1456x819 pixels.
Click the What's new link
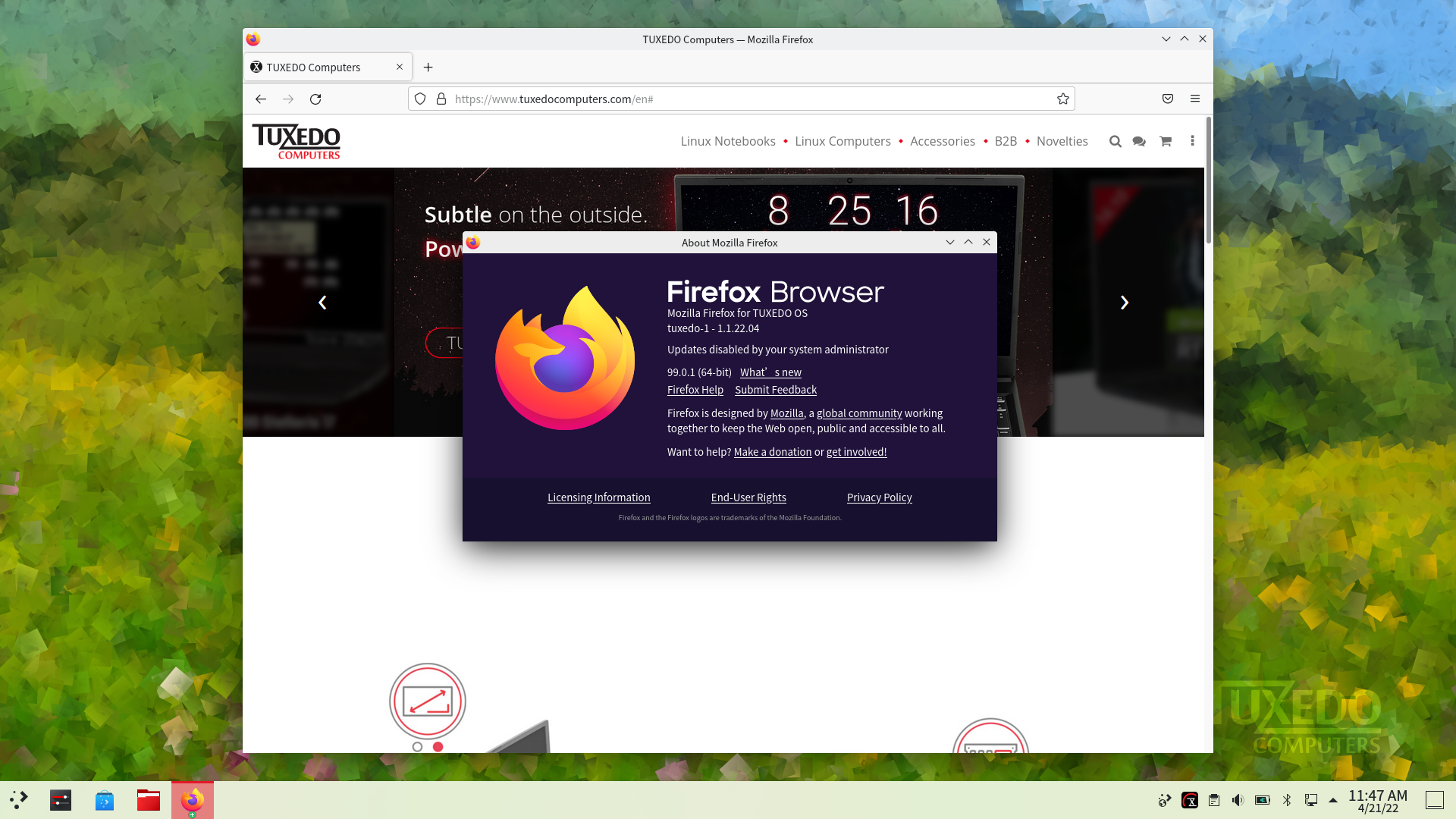770,372
